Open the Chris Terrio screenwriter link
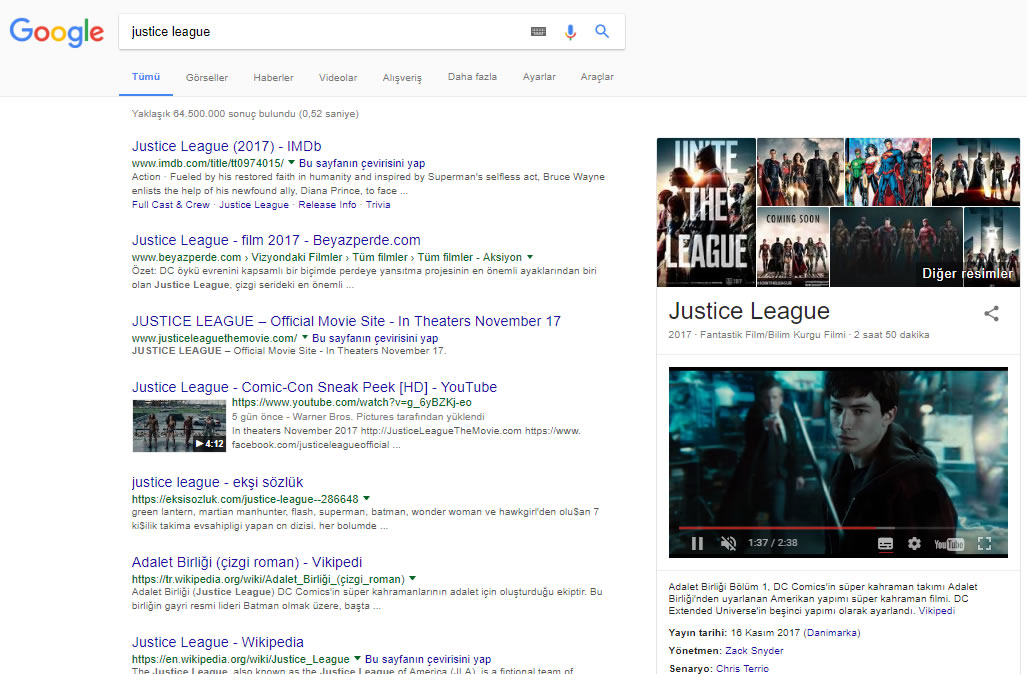 (742, 668)
